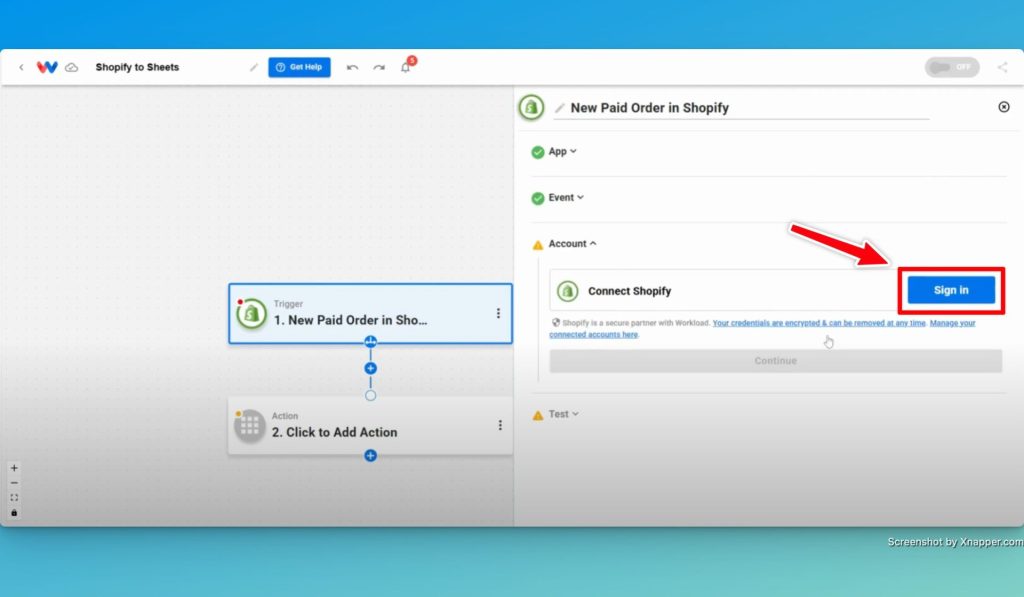
Task: Open notifications bell
Action: click(x=406, y=67)
